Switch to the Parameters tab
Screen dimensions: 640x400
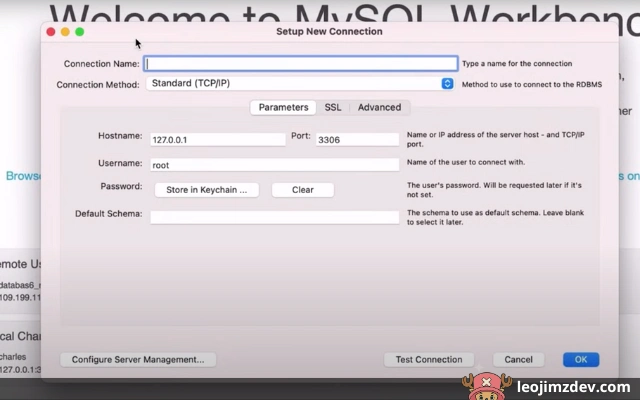click(x=283, y=107)
